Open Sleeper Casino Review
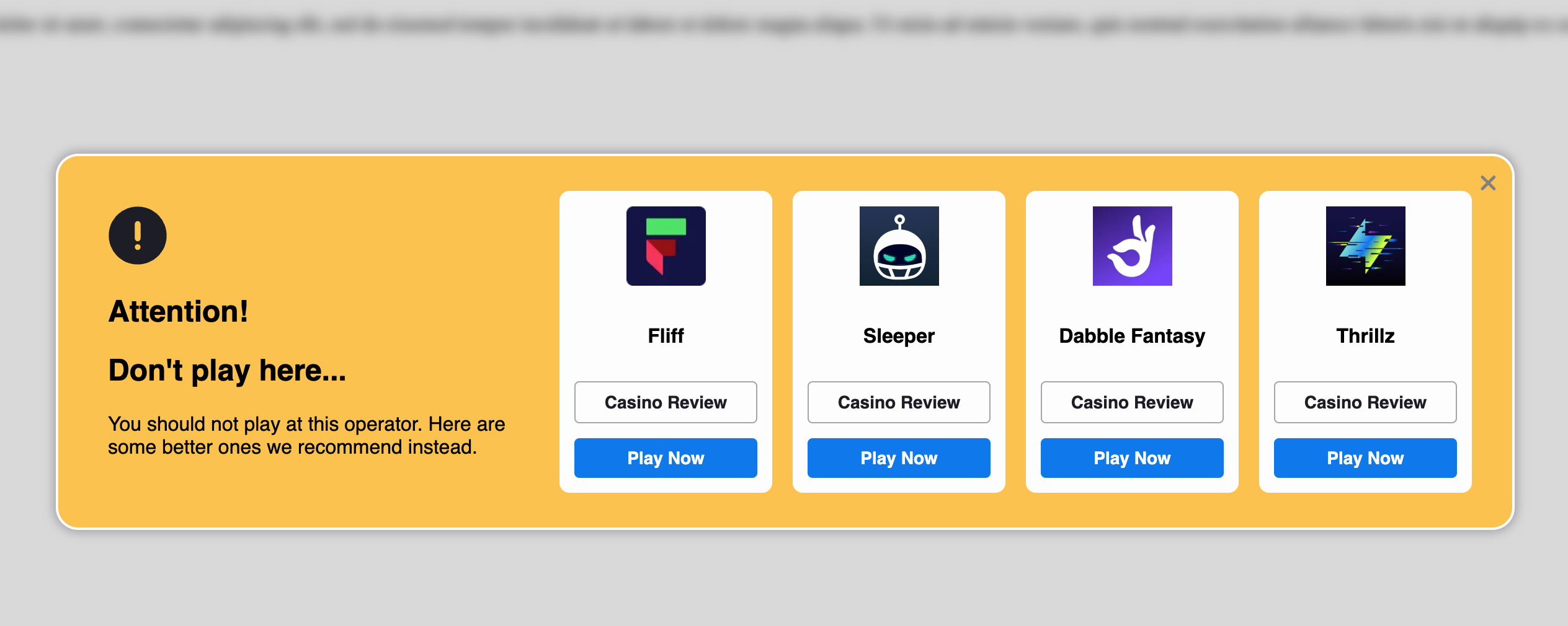Image resolution: width=1568 pixels, height=626 pixels. (x=899, y=402)
